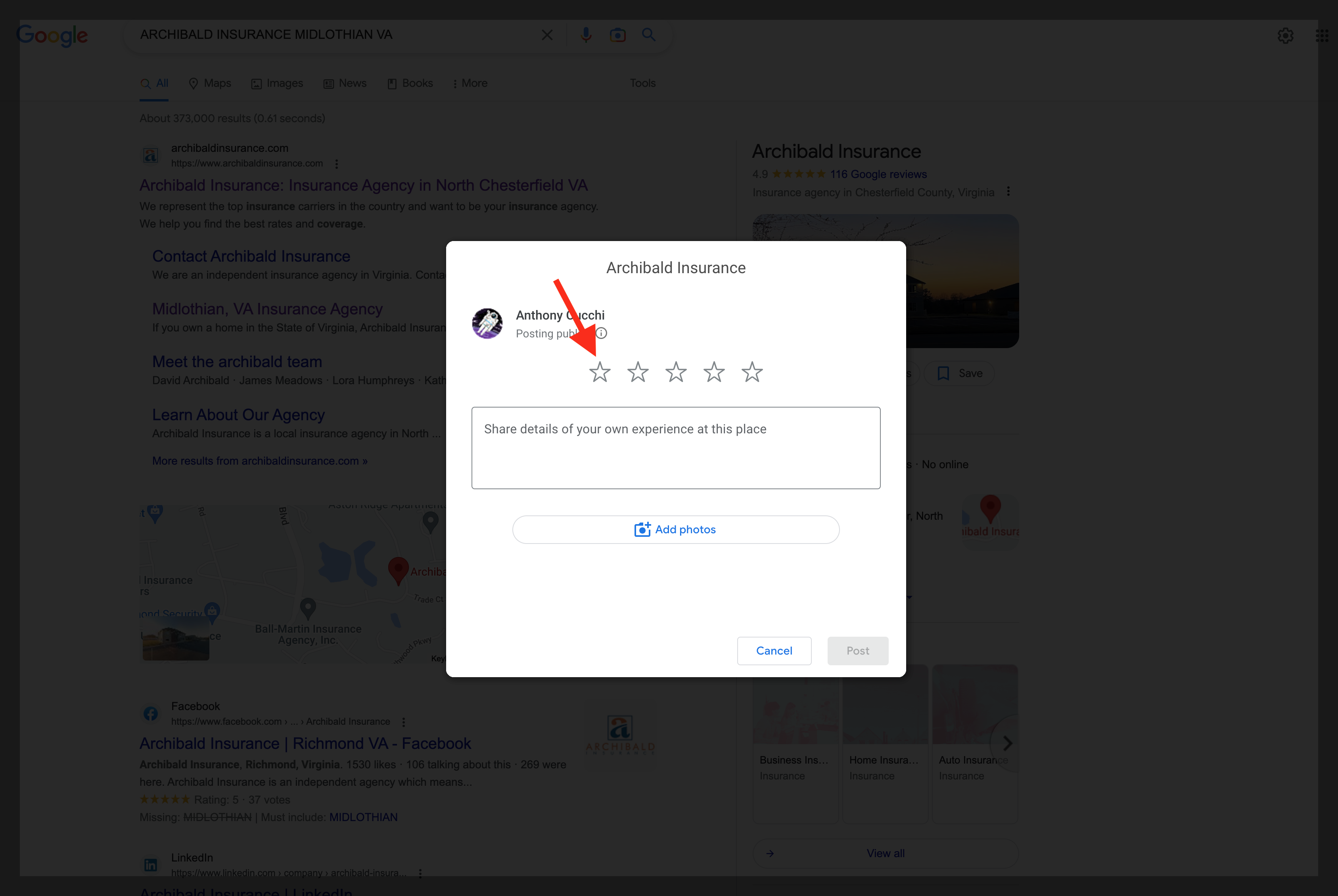
Task: Save Archibald Insurance to a list
Action: [x=959, y=374]
